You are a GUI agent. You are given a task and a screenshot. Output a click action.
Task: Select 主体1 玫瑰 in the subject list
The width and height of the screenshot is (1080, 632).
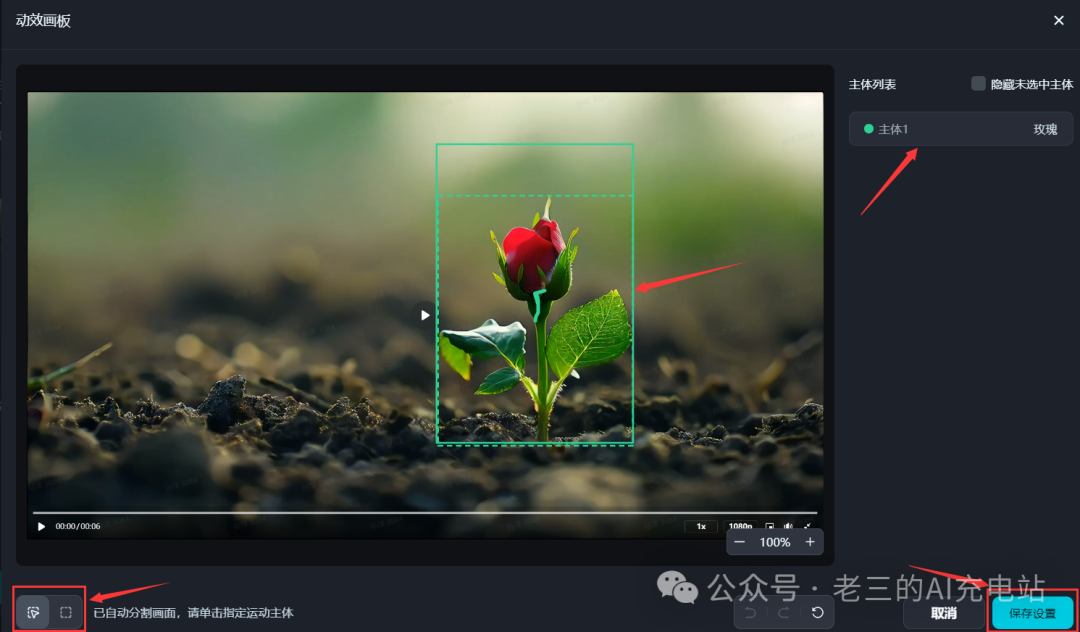coord(960,129)
